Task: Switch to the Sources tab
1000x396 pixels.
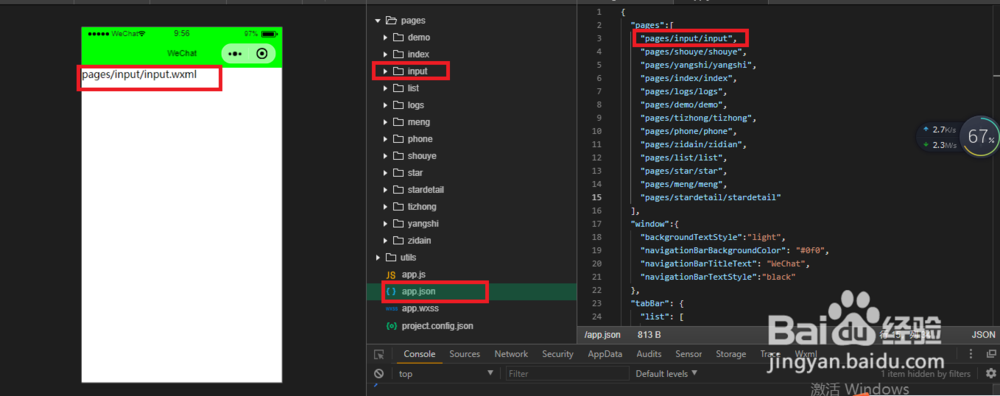Action: tap(464, 354)
